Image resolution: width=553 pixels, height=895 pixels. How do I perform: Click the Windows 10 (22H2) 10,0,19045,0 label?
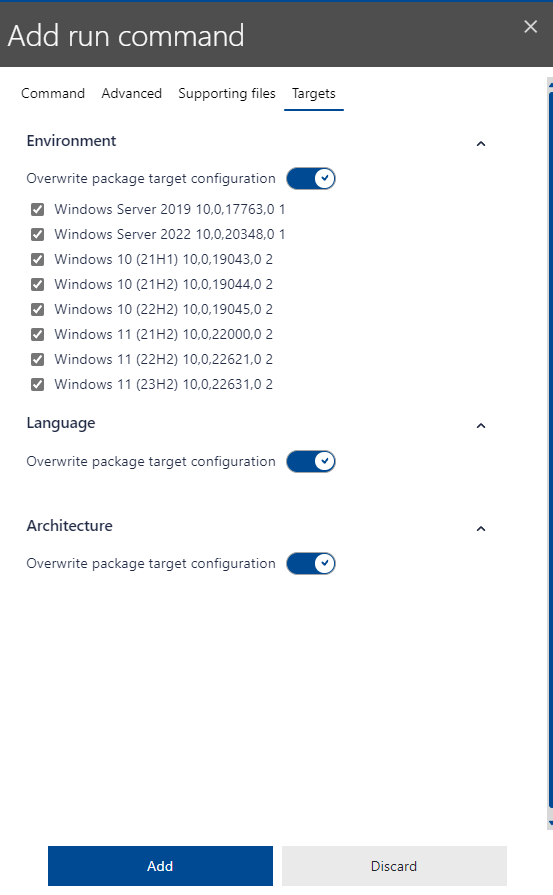pos(163,309)
